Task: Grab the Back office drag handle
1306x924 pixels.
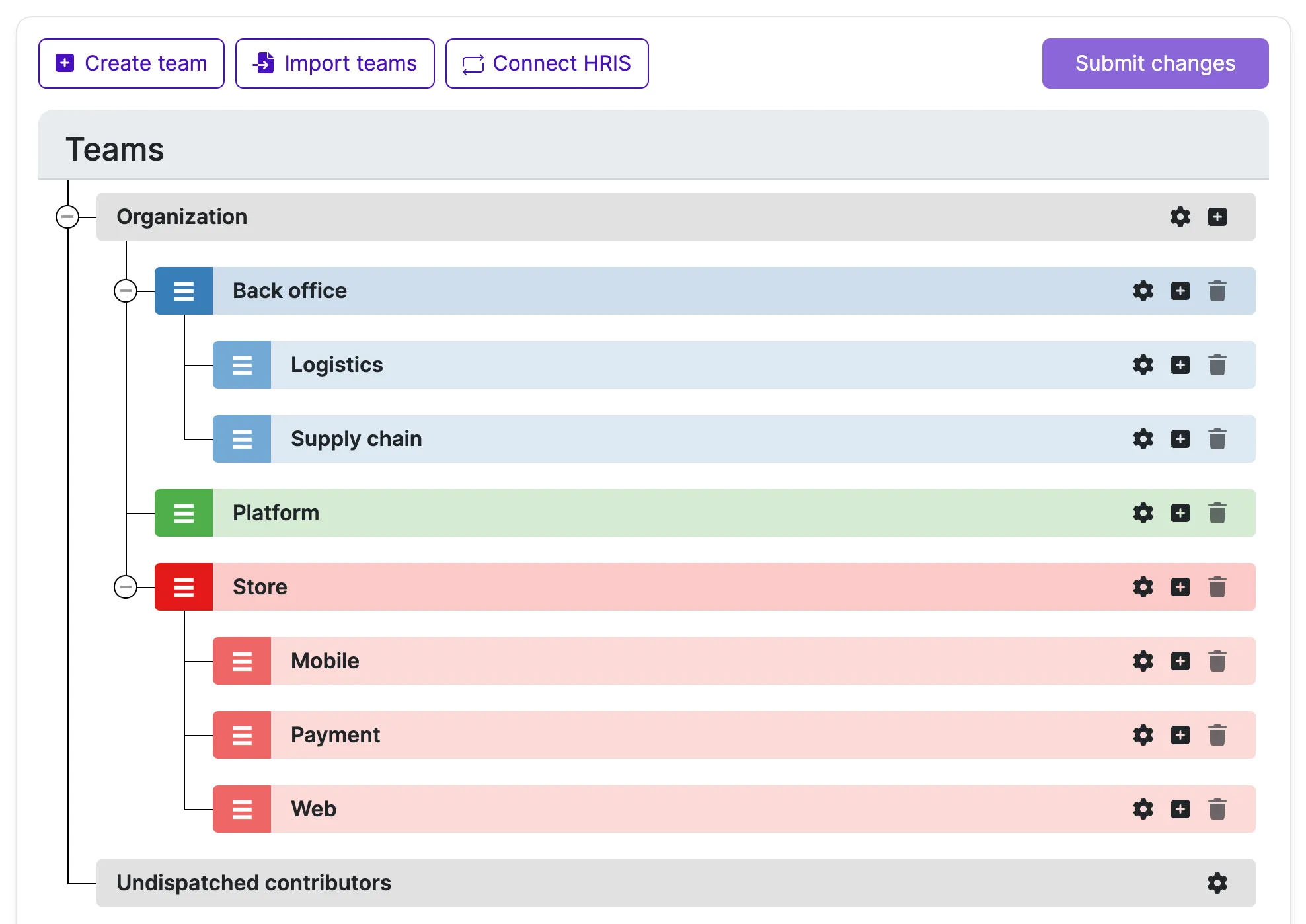Action: 184,291
